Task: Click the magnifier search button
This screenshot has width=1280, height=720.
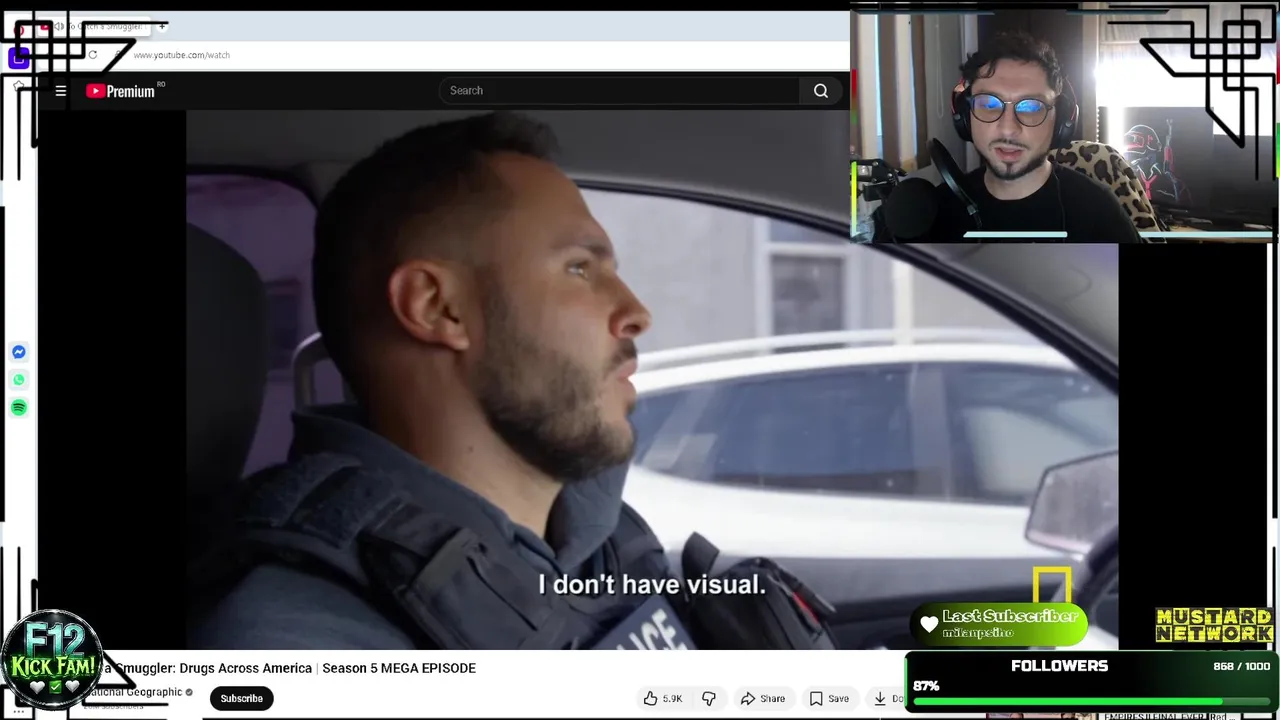Action: [x=821, y=91]
